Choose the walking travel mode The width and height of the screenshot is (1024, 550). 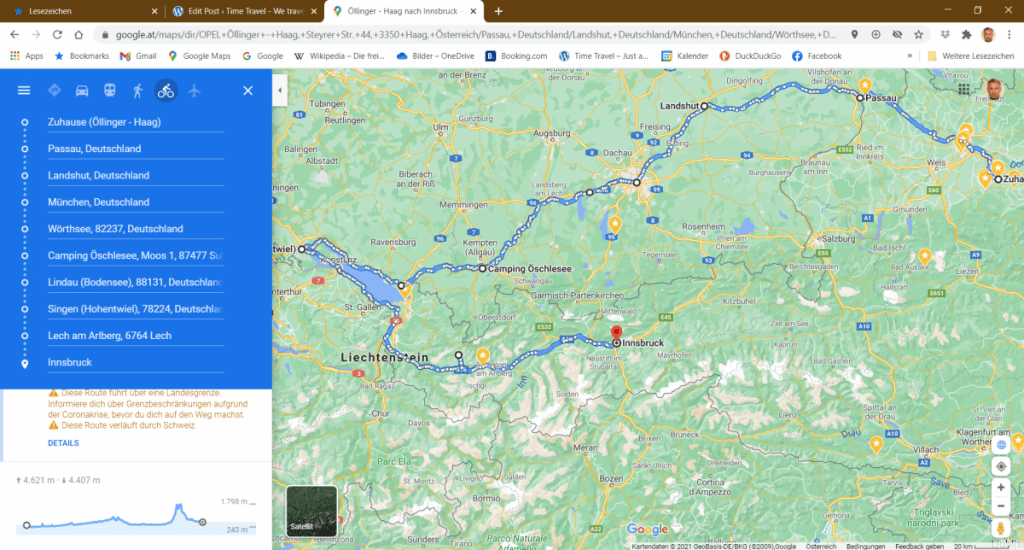tap(137, 91)
